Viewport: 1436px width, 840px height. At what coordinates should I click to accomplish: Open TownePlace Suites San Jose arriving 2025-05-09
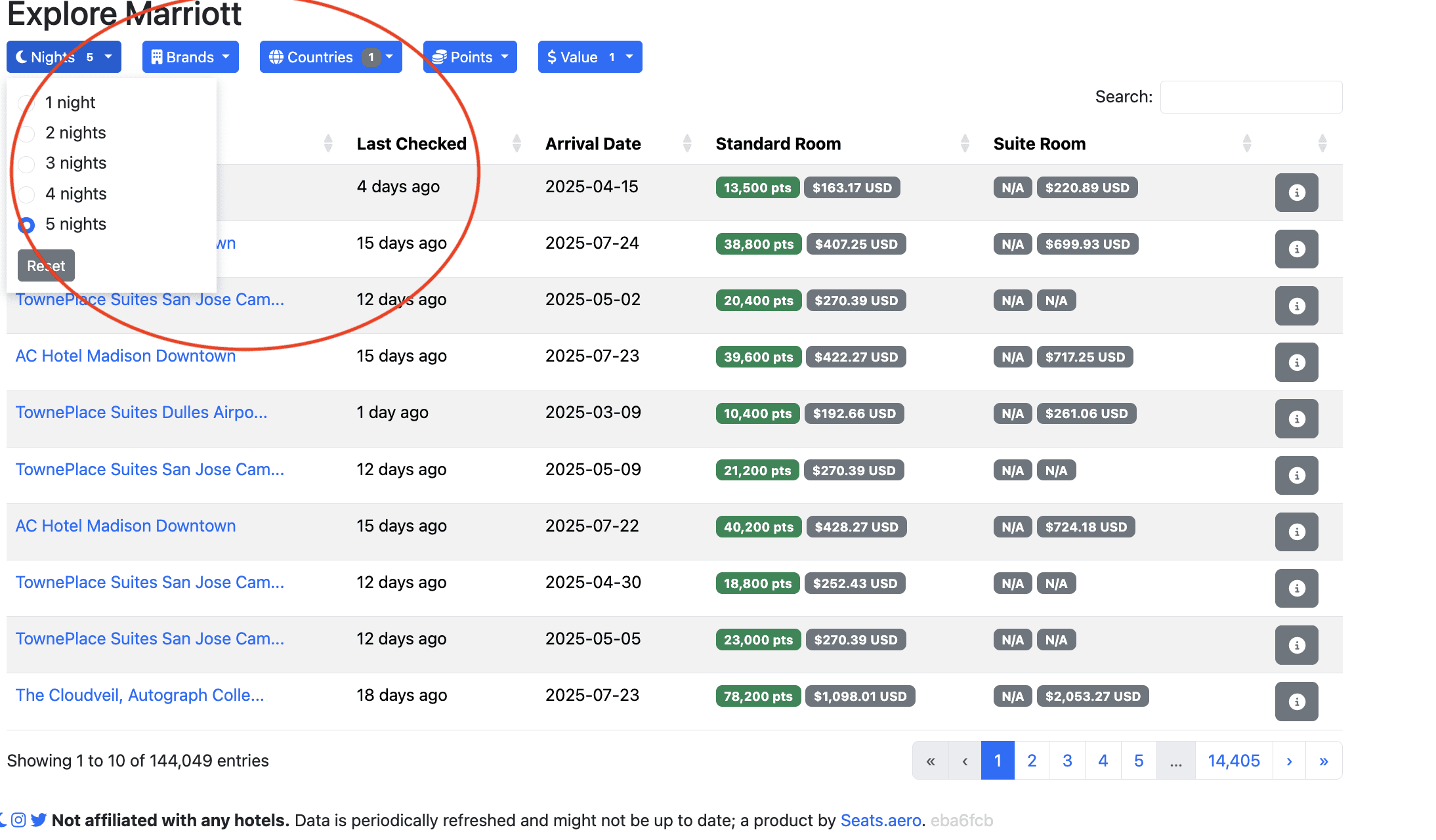[x=150, y=469]
